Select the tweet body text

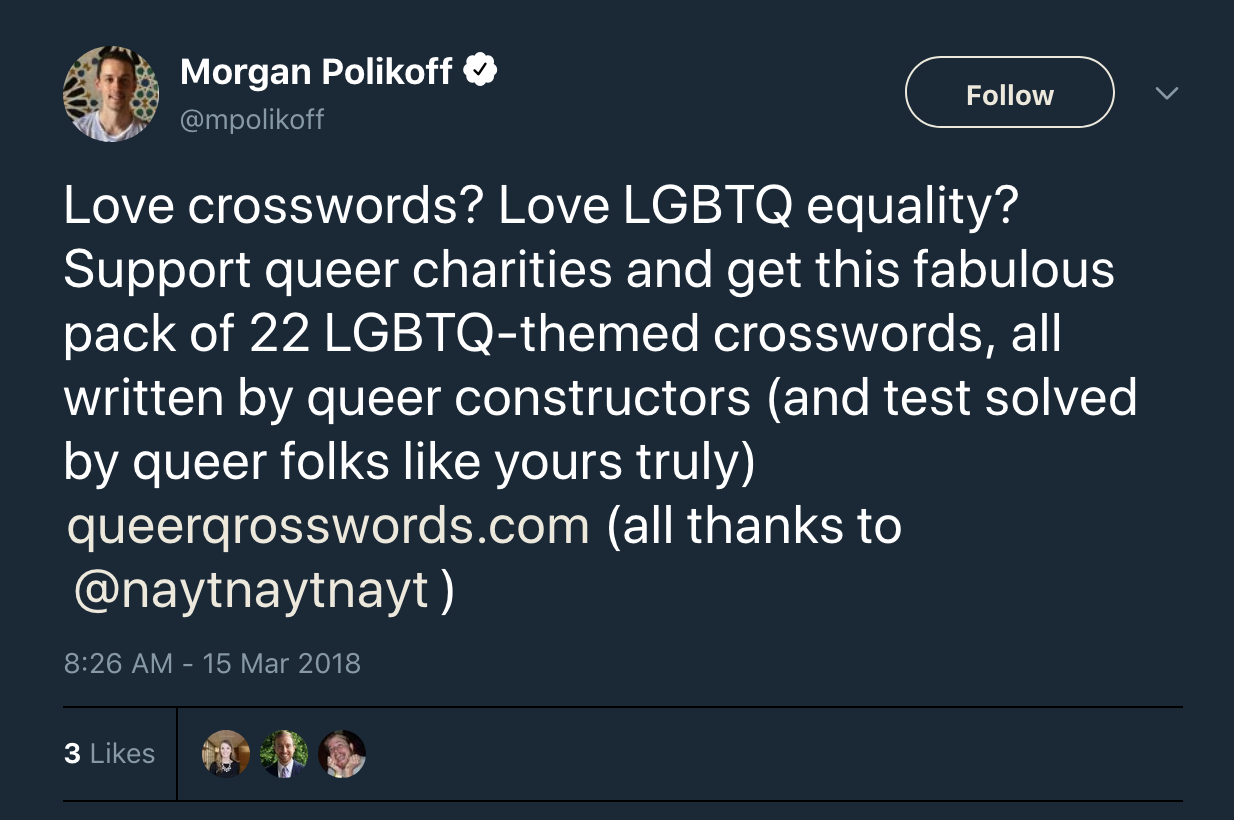[x=600, y=334]
